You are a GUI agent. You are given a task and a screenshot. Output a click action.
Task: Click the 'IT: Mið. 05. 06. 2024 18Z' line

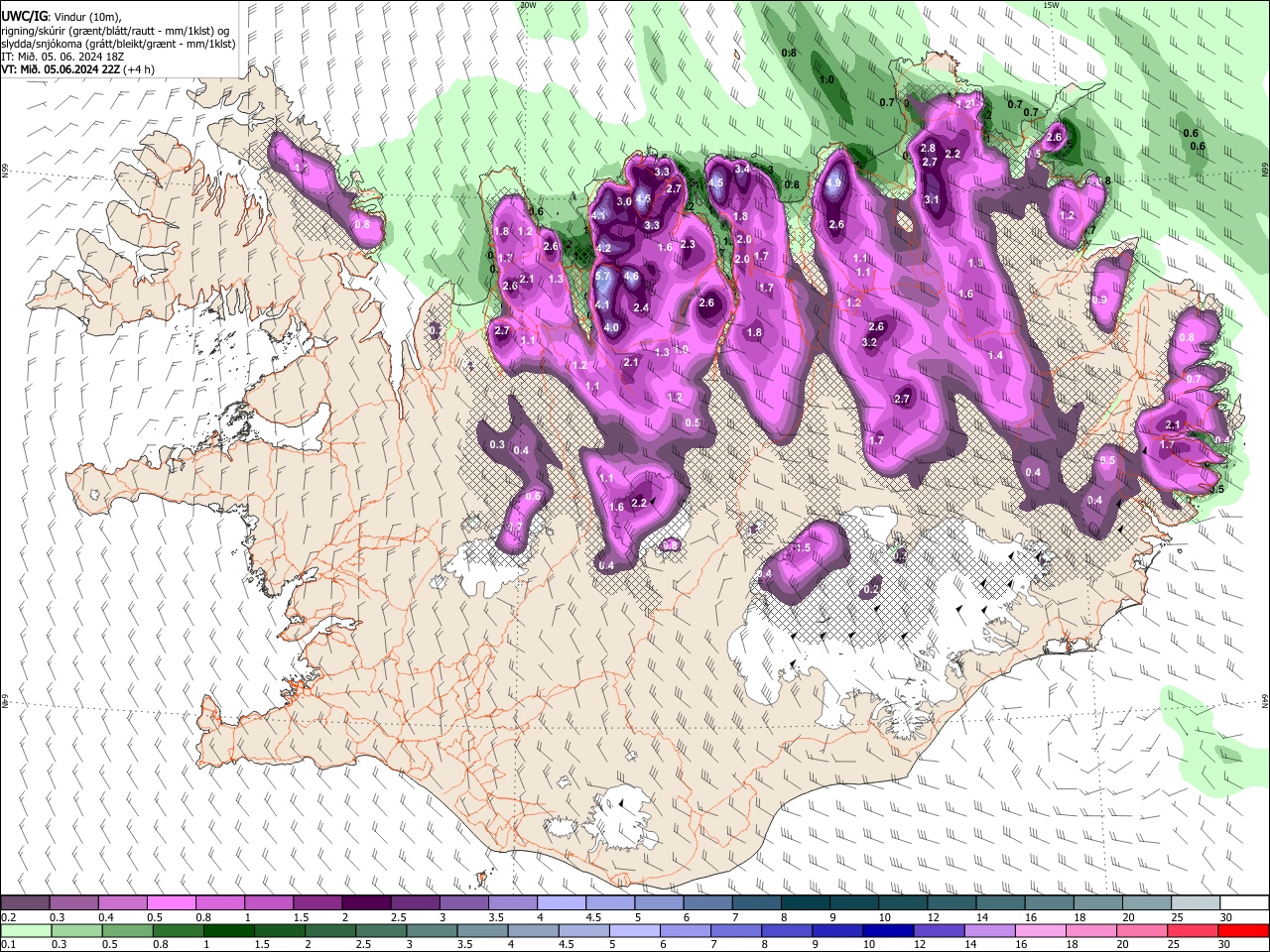[x=63, y=57]
